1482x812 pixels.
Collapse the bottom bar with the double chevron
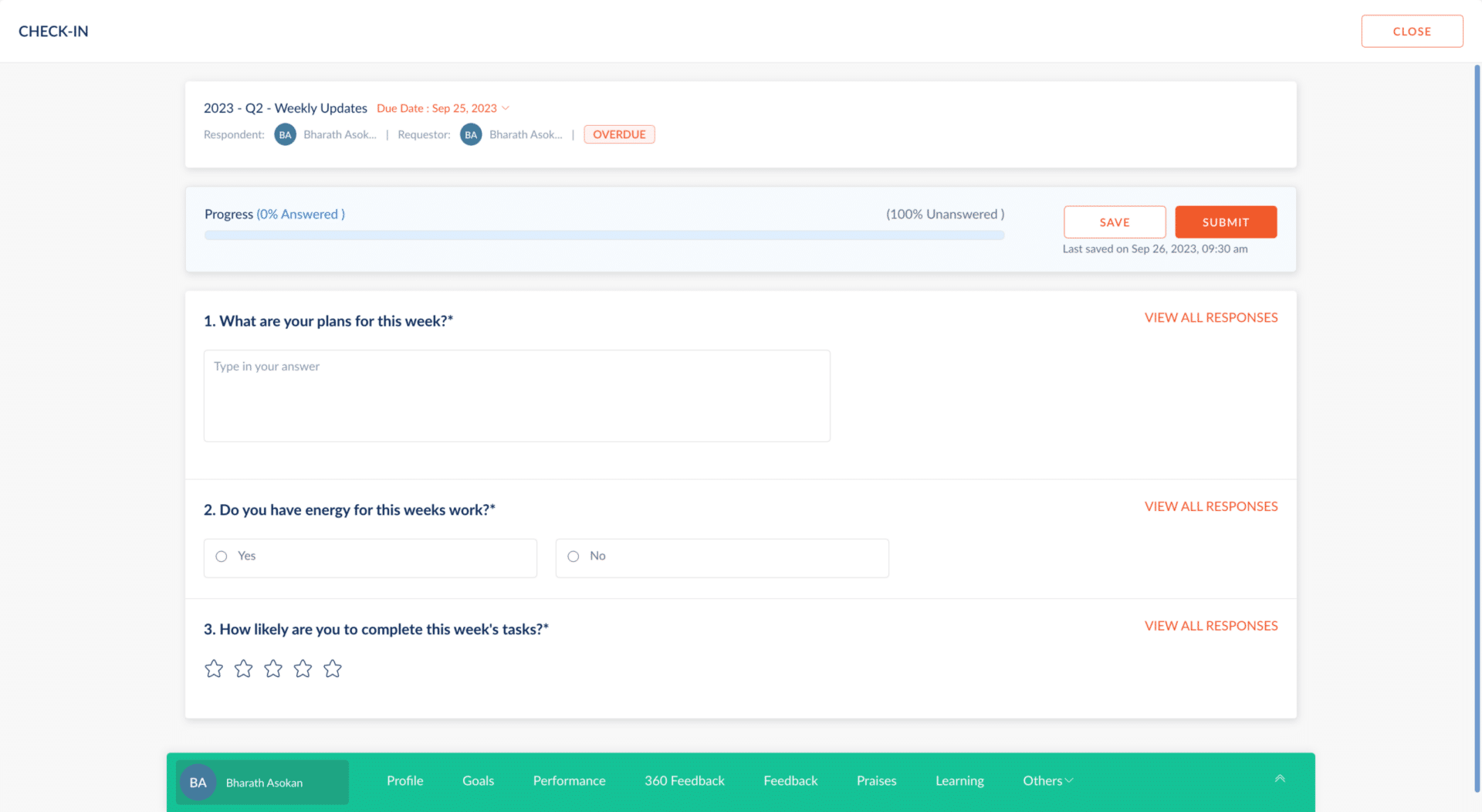coord(1280,779)
